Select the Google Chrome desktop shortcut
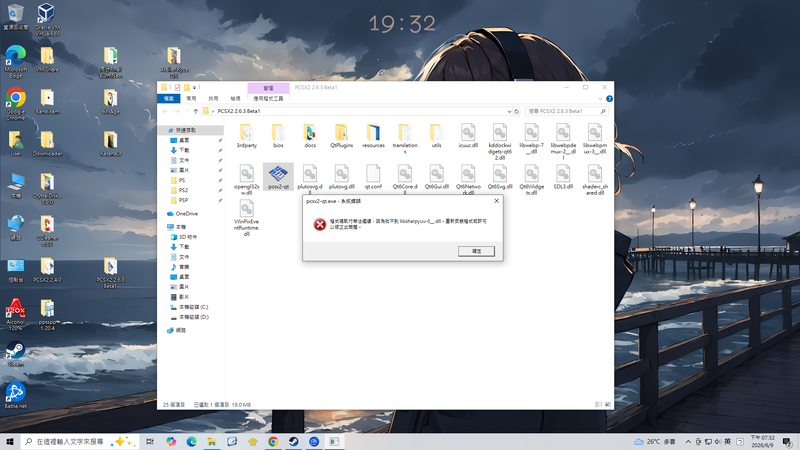The height and width of the screenshot is (450, 800). (16, 104)
